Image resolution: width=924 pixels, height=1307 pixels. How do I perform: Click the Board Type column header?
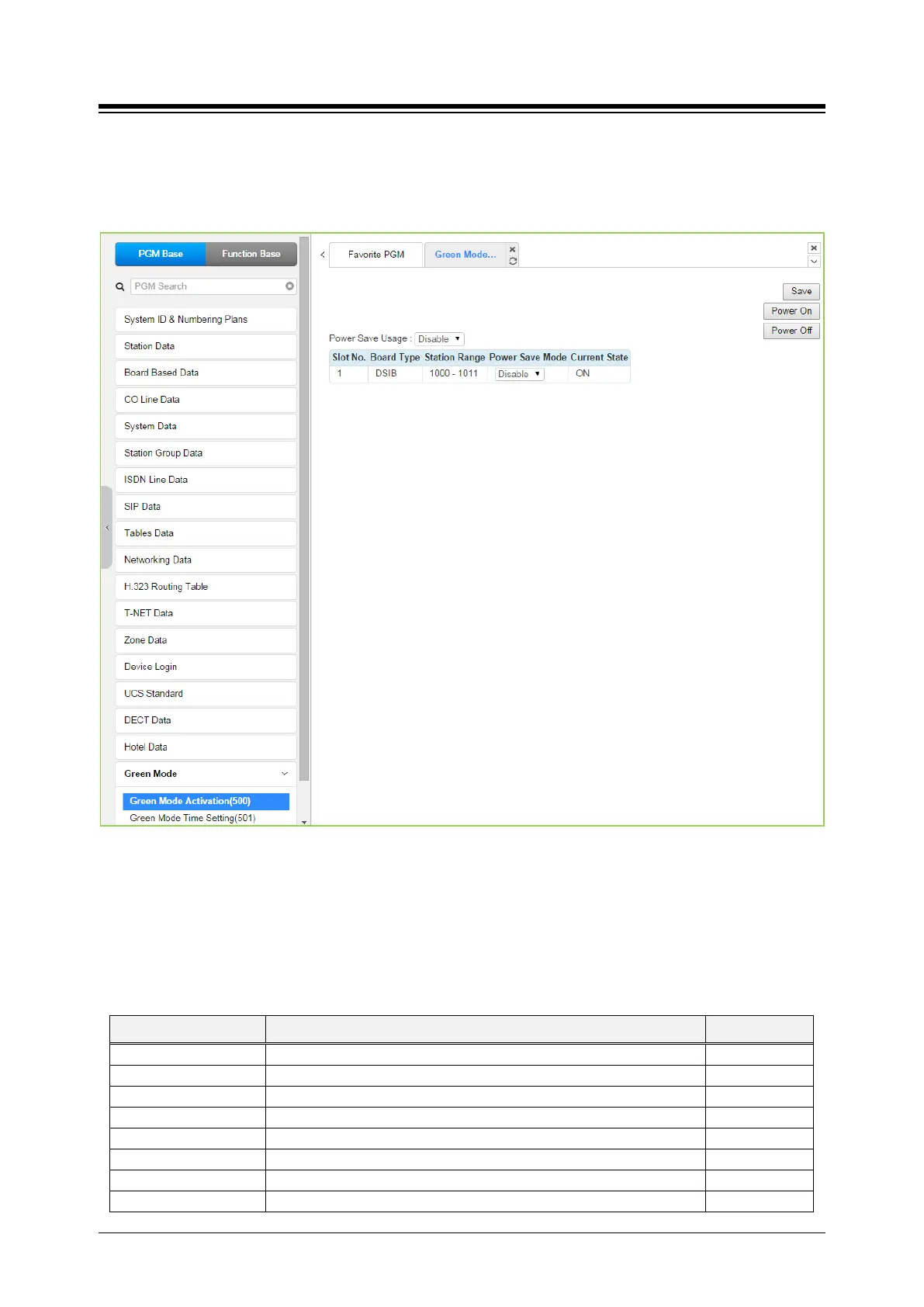tap(395, 358)
